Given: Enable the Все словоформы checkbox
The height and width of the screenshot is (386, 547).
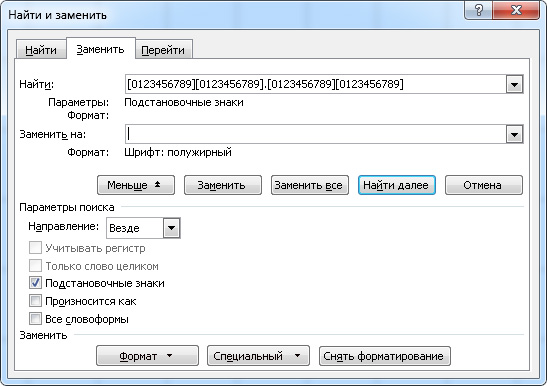Looking at the screenshot, I should tap(35, 319).
